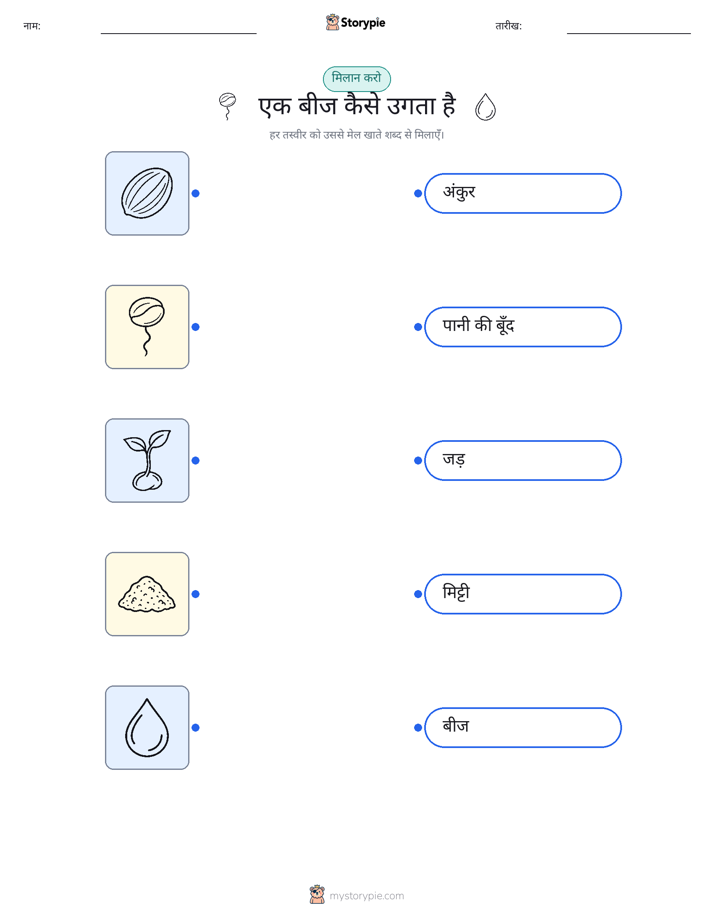Click the connector dot beside the seed picture

tap(196, 193)
